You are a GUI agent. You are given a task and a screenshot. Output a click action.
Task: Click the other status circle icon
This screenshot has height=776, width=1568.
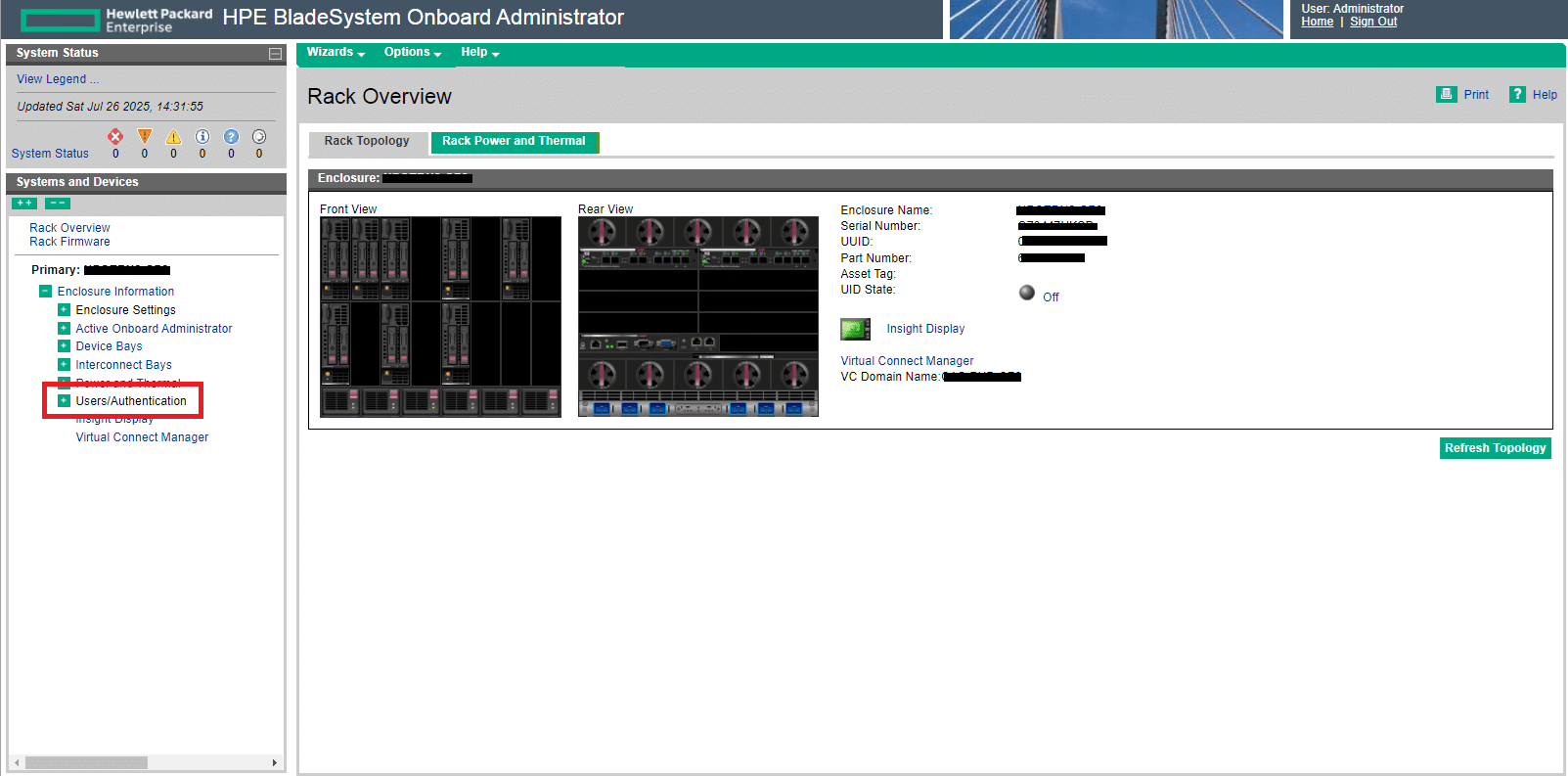[x=259, y=137]
